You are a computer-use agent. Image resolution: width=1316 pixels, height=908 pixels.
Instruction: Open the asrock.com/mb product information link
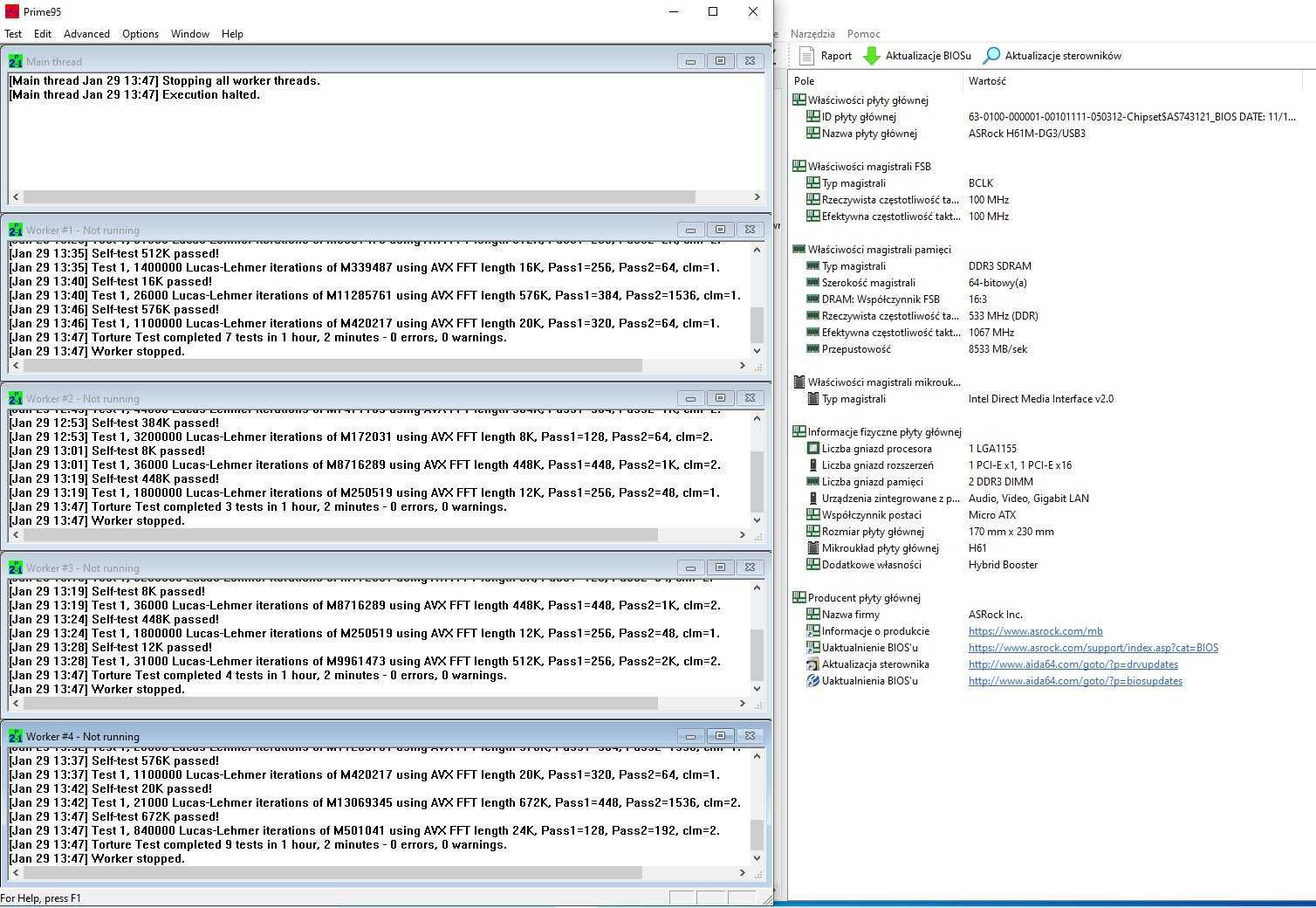tap(1035, 631)
